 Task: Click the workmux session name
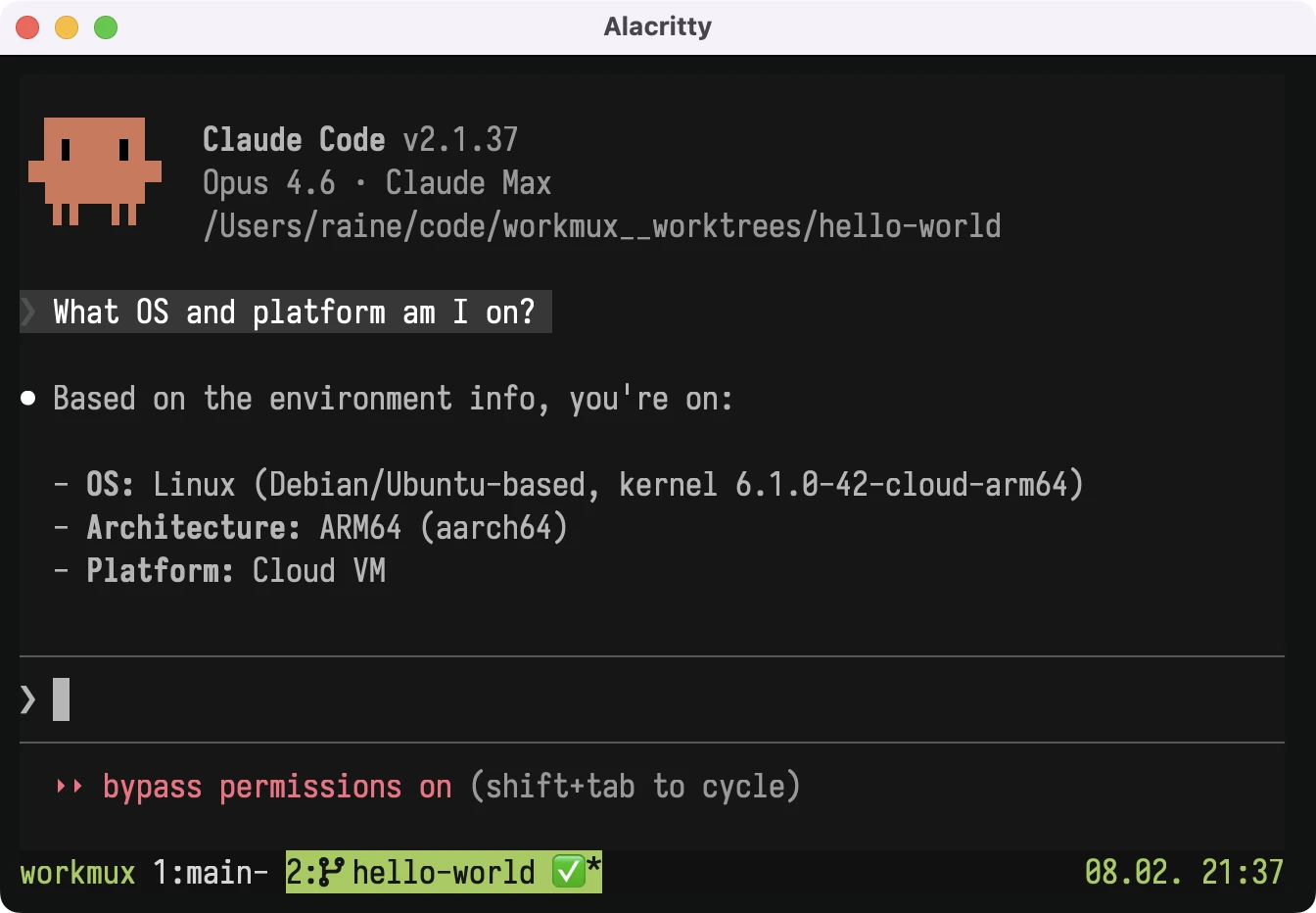(x=77, y=872)
